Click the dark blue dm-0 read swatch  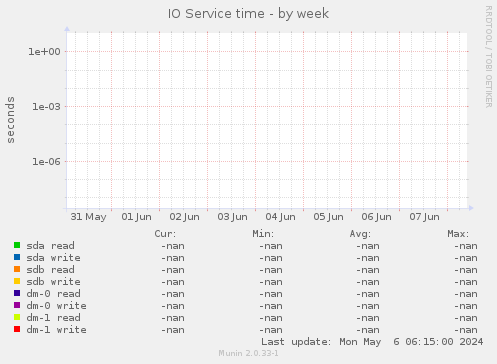coord(17,293)
